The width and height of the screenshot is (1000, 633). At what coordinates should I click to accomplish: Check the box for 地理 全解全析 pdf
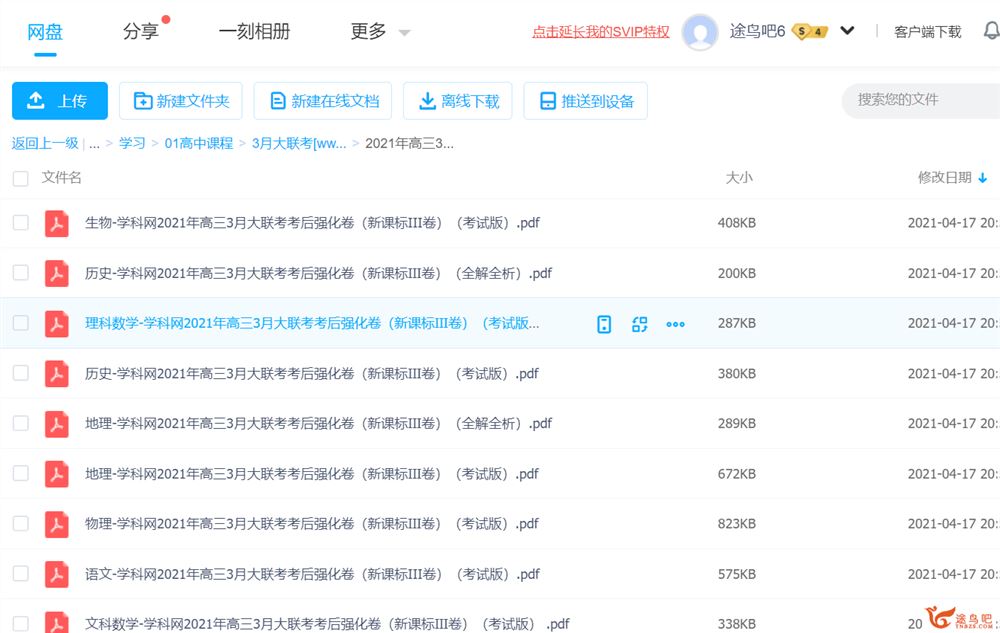[x=20, y=423]
